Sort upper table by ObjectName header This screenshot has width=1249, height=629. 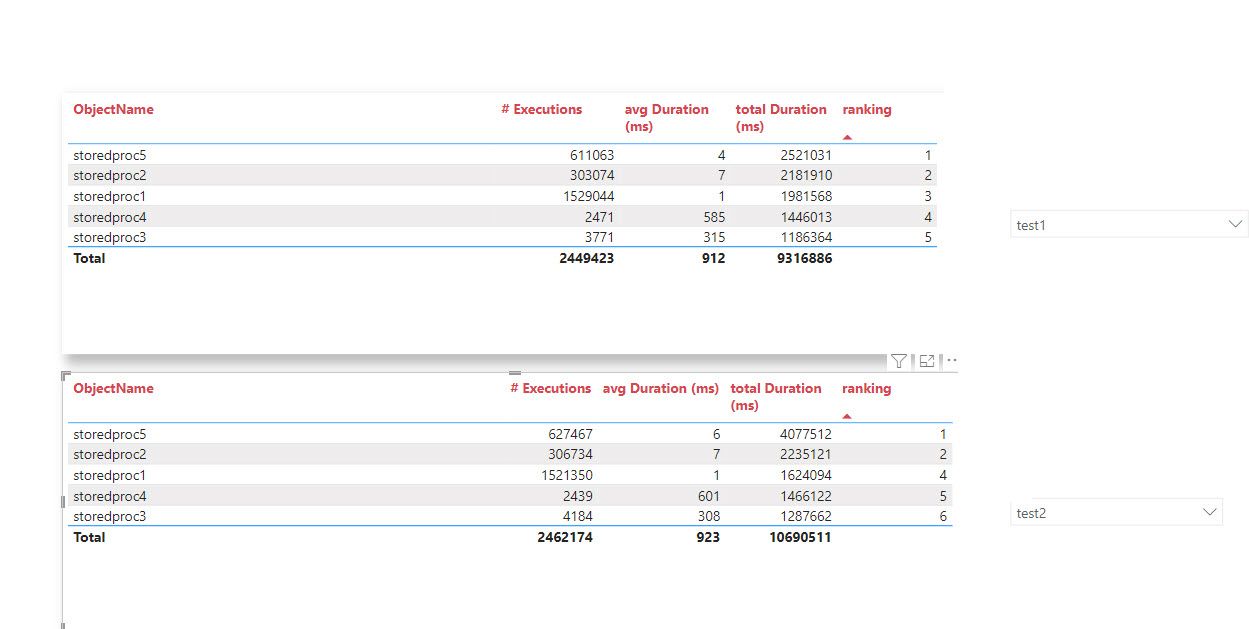pyautogui.click(x=113, y=109)
